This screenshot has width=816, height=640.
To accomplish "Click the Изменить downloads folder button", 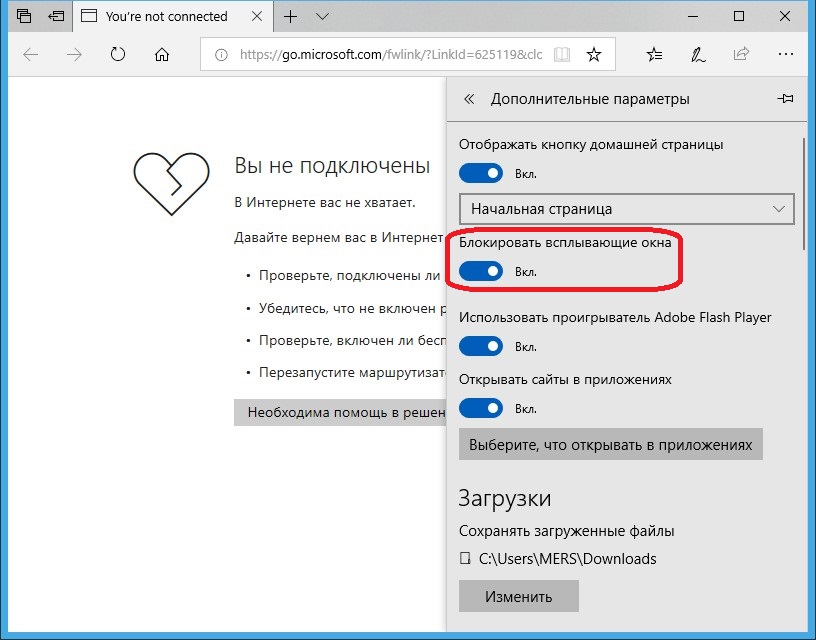I will click(519, 596).
